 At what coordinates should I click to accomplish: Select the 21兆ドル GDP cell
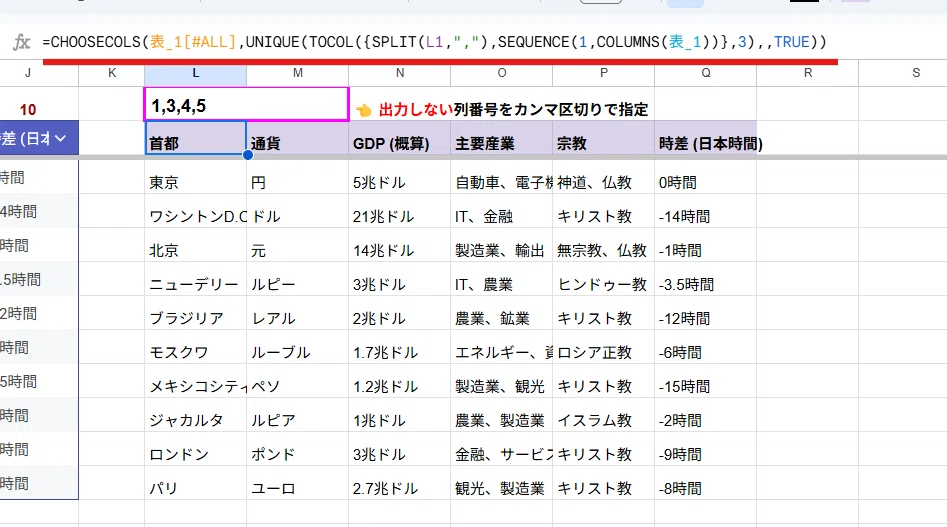click(x=400, y=211)
